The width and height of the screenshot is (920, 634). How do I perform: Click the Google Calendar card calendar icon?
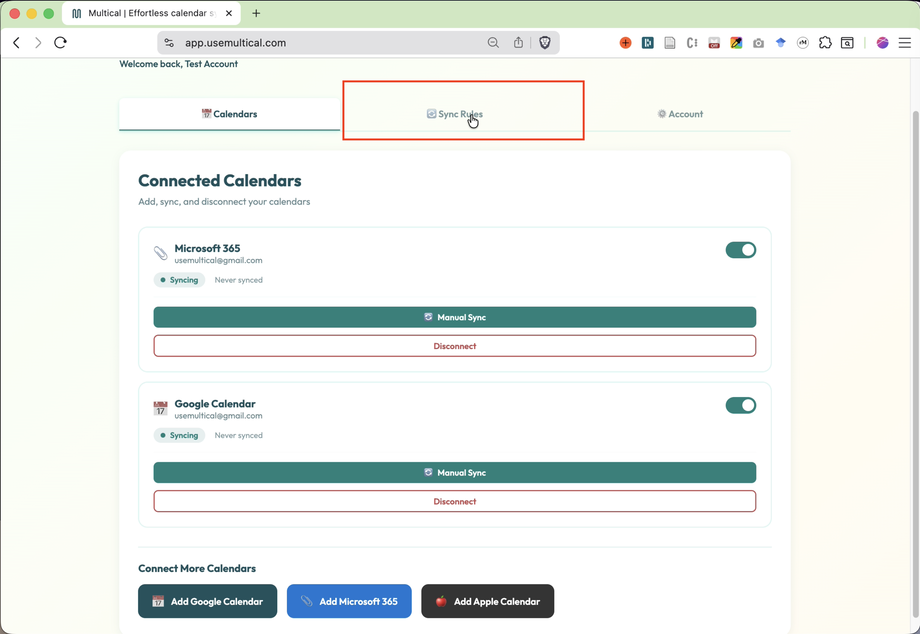point(160,408)
